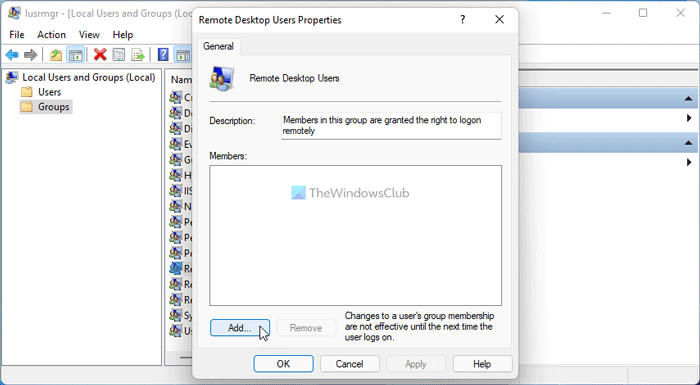The height and width of the screenshot is (385, 700).
Task: Open the View menu
Action: pyautogui.click(x=89, y=34)
